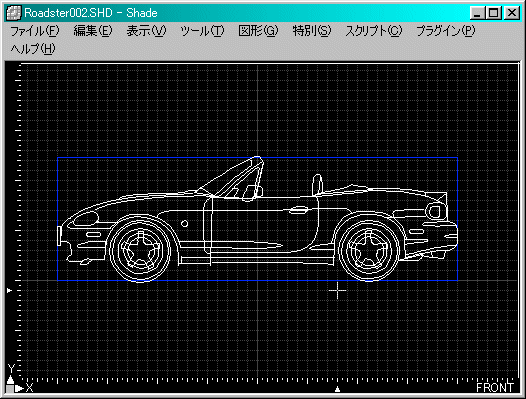
Task: Open the 編集(E) menu
Action: click(x=93, y=31)
